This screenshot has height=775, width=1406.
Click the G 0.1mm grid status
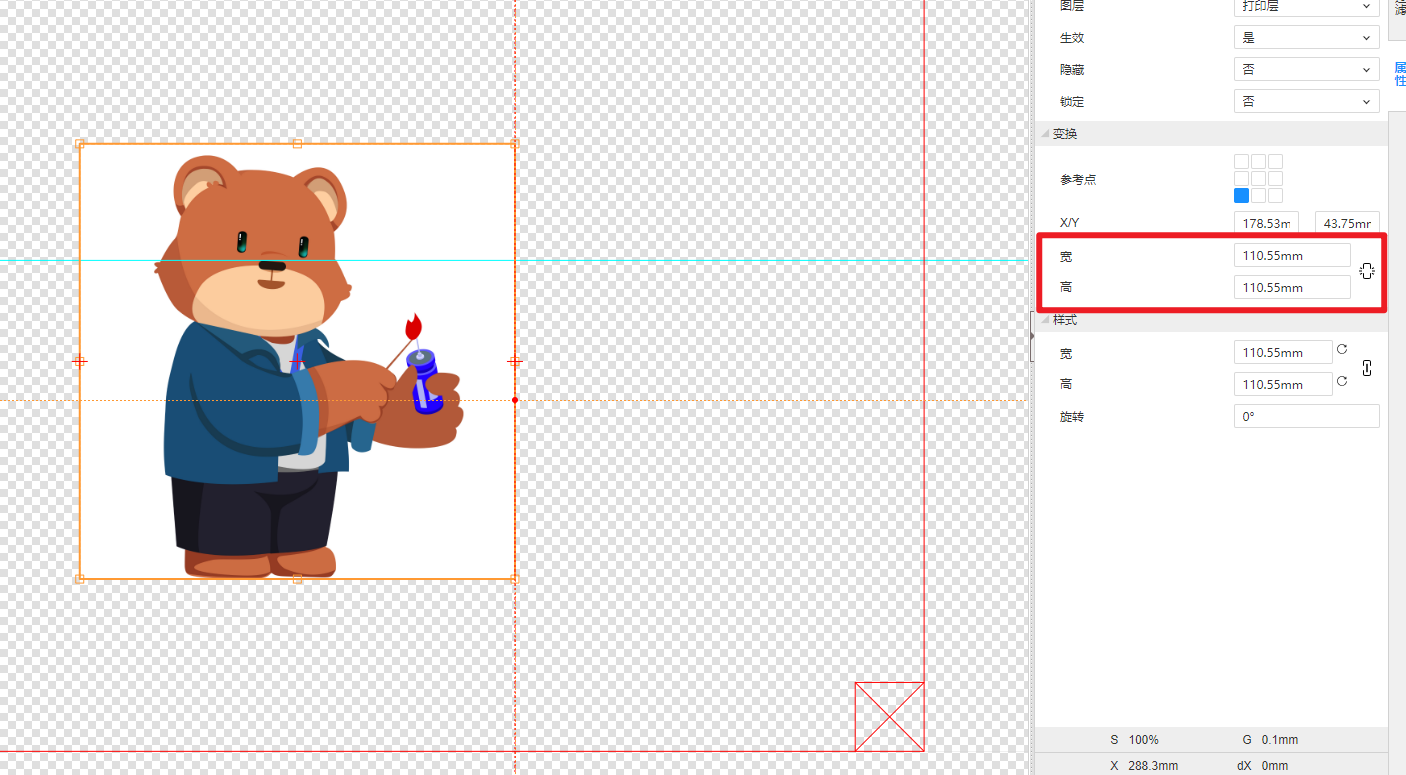click(x=1270, y=740)
